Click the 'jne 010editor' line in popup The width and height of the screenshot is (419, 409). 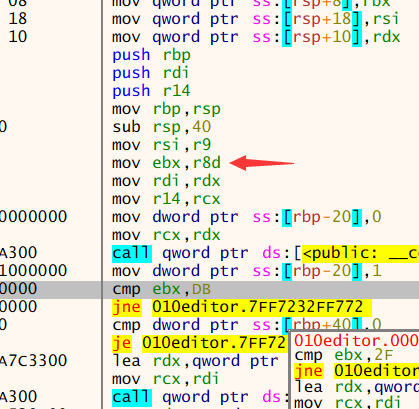pos(356,371)
